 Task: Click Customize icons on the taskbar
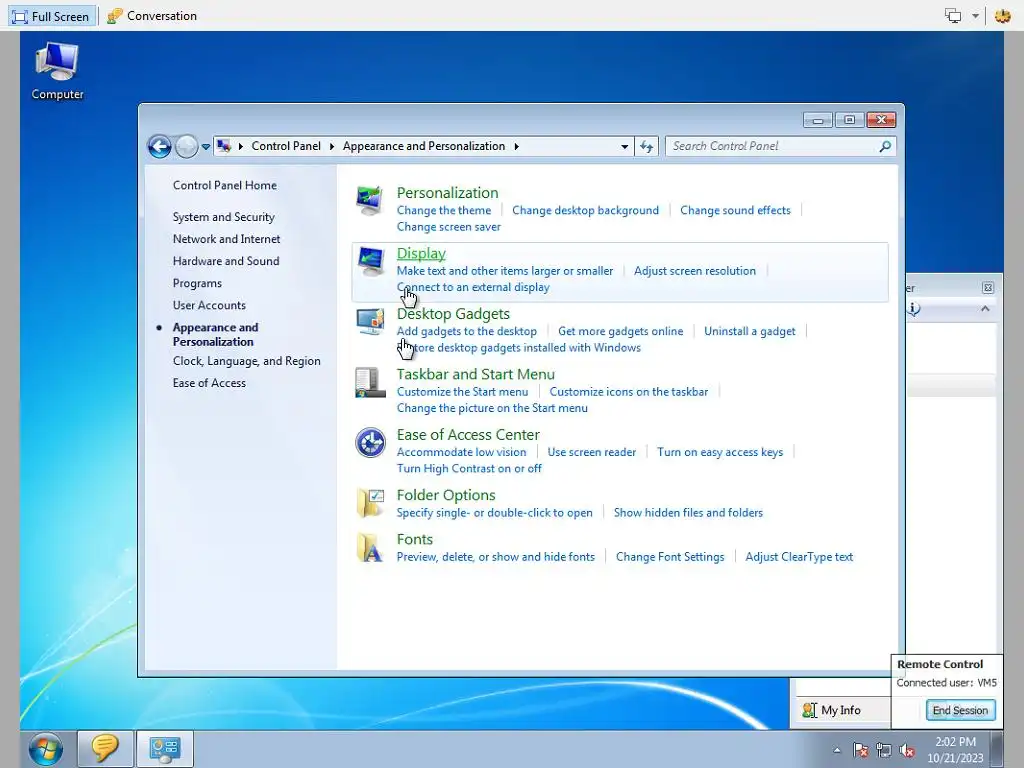[628, 392]
